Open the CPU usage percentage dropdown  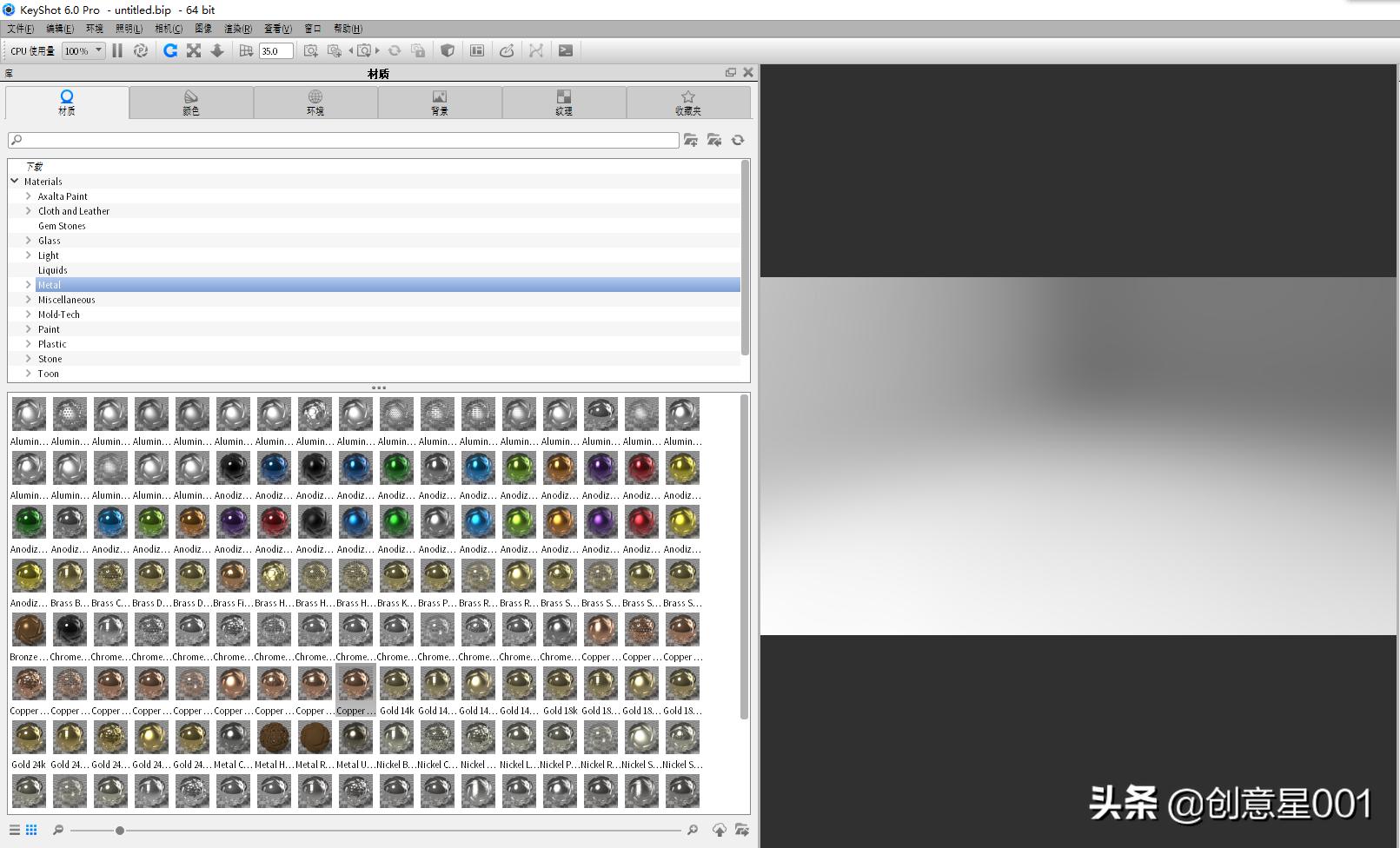[x=84, y=50]
